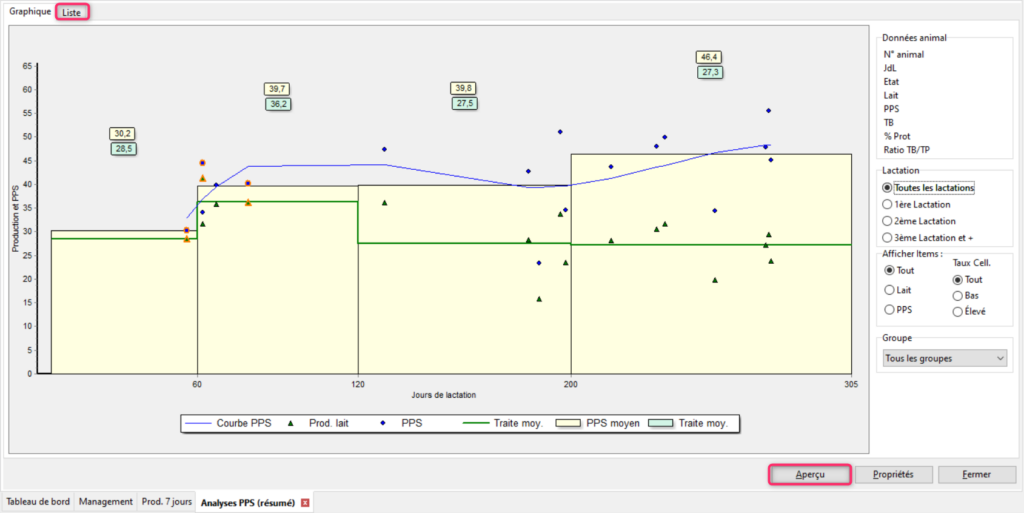Image resolution: width=1024 pixels, height=513 pixels.
Task: Select the 2ème Lactation option
Action: click(x=887, y=220)
